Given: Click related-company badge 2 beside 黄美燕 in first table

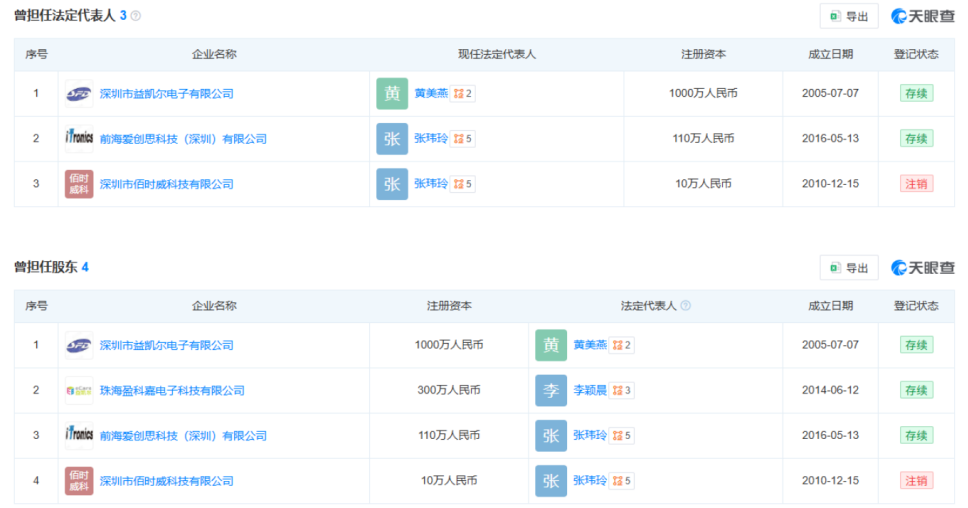Looking at the screenshot, I should pos(462,93).
